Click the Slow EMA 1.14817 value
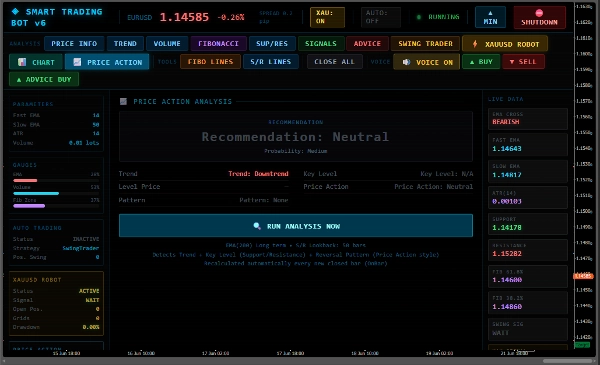600x365 pixels. tap(507, 175)
